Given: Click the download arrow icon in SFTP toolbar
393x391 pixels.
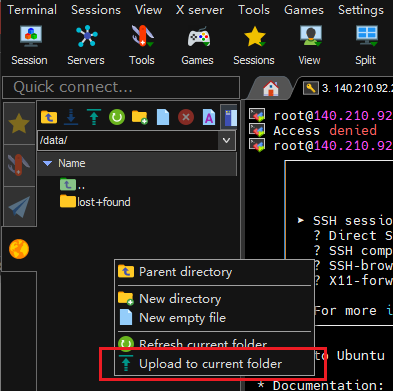Looking at the screenshot, I should (71, 117).
